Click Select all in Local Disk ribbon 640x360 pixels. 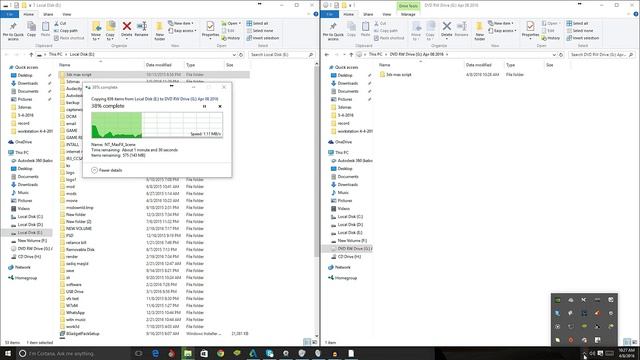(257, 24)
